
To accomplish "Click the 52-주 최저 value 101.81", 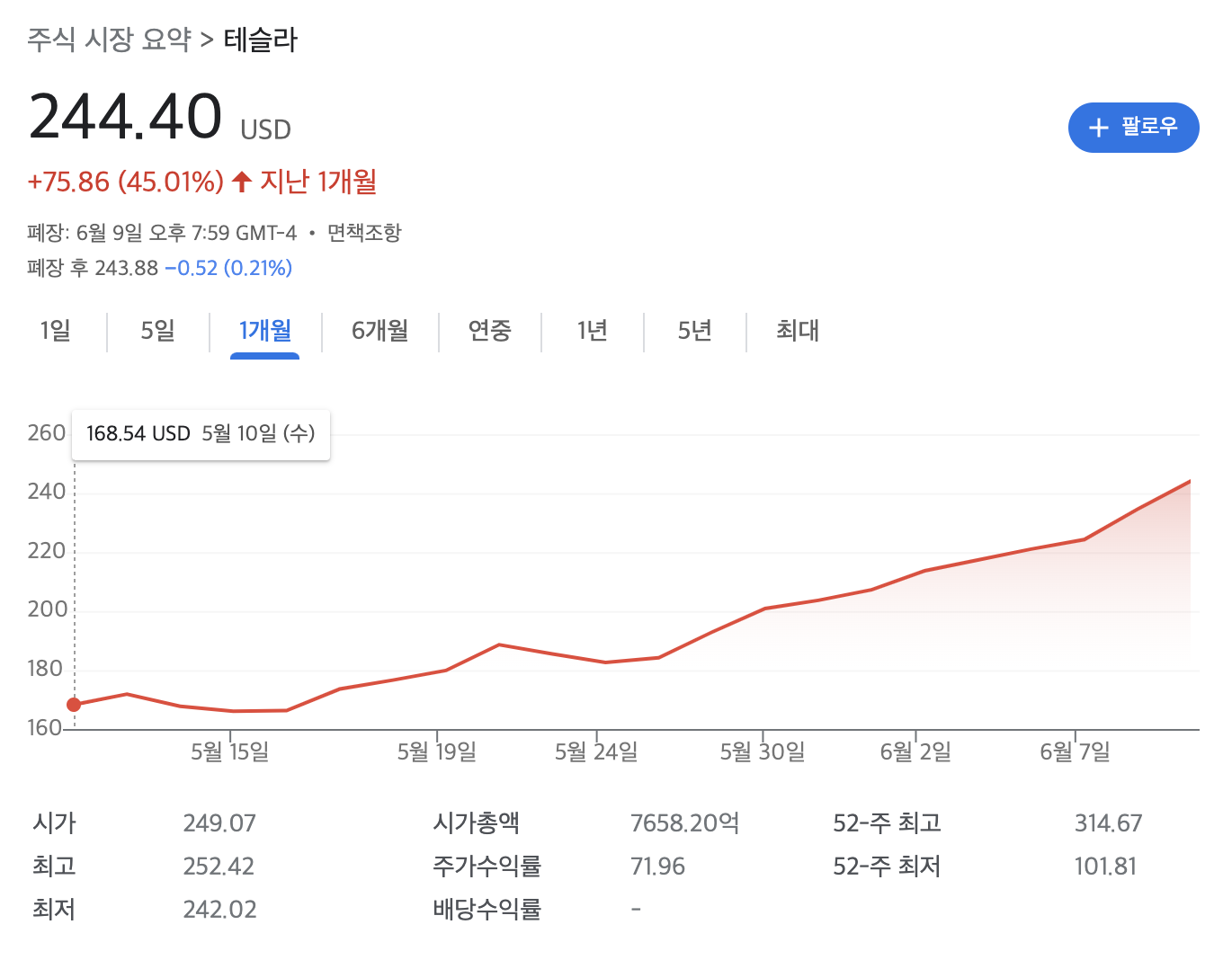I will point(1105,867).
